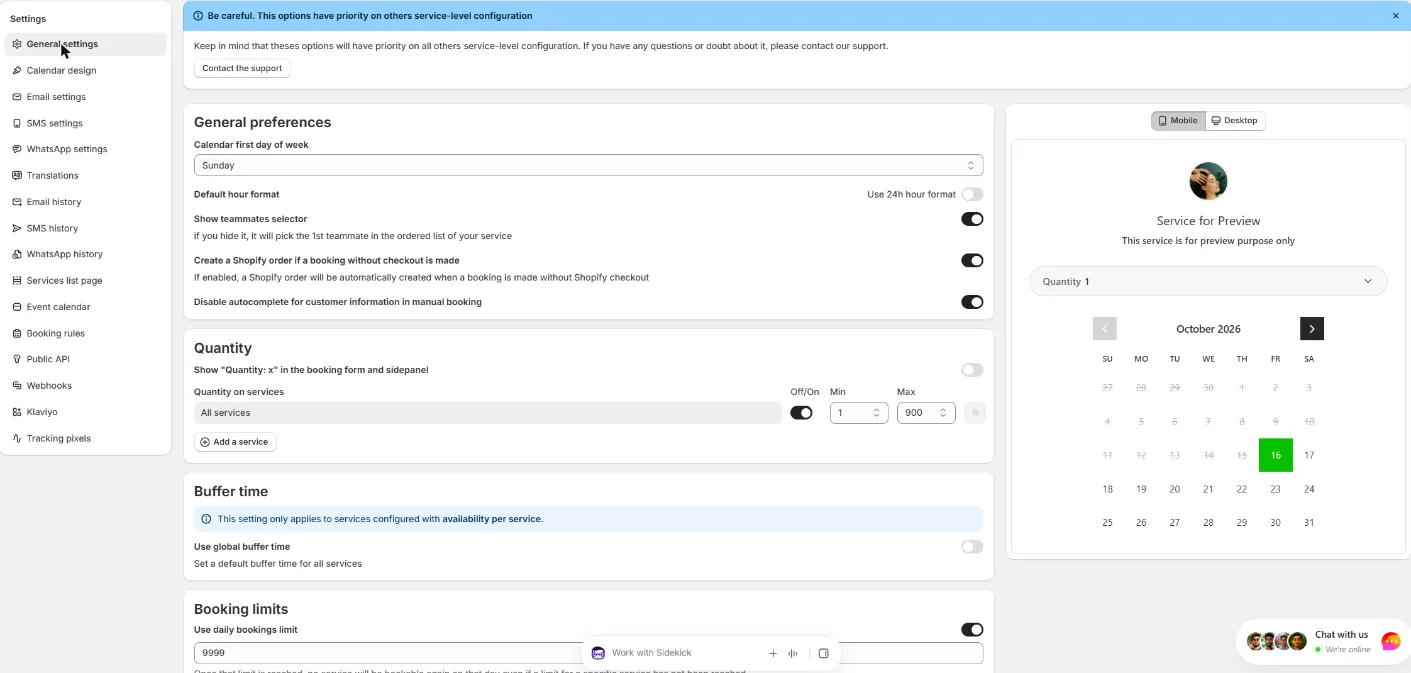Click the Translations icon in sidebar
This screenshot has width=1411, height=673.
pyautogui.click(x=17, y=176)
